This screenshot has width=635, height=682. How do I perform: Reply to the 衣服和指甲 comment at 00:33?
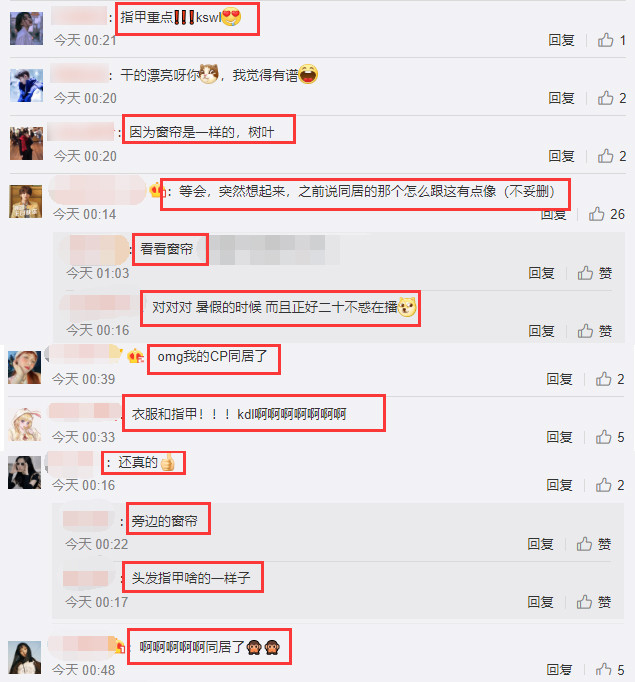[559, 437]
